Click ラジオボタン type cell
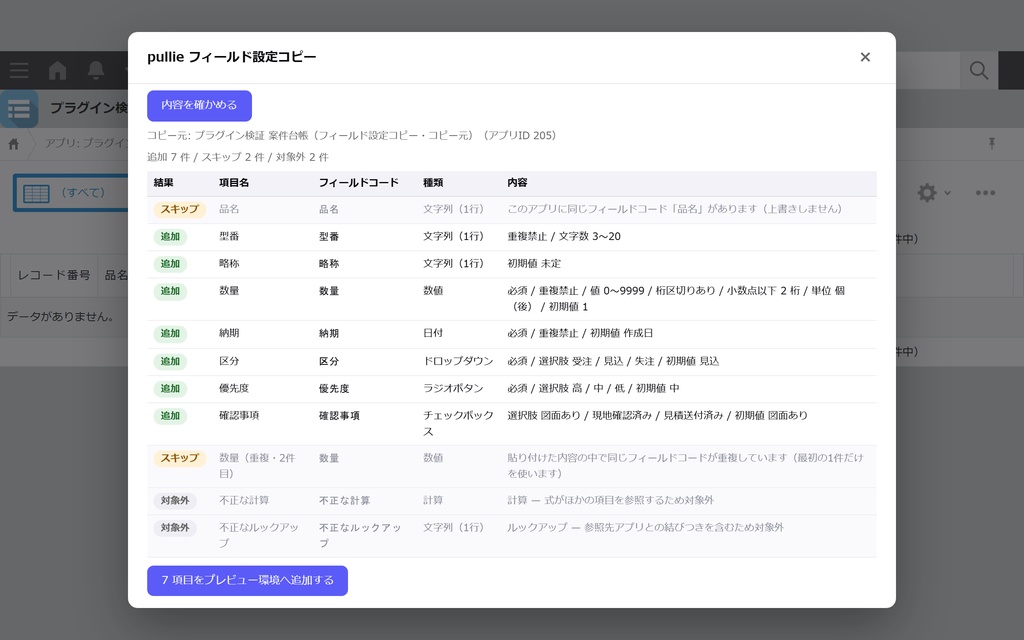Screen dimensions: 1024x640 pyautogui.click(x=453, y=389)
